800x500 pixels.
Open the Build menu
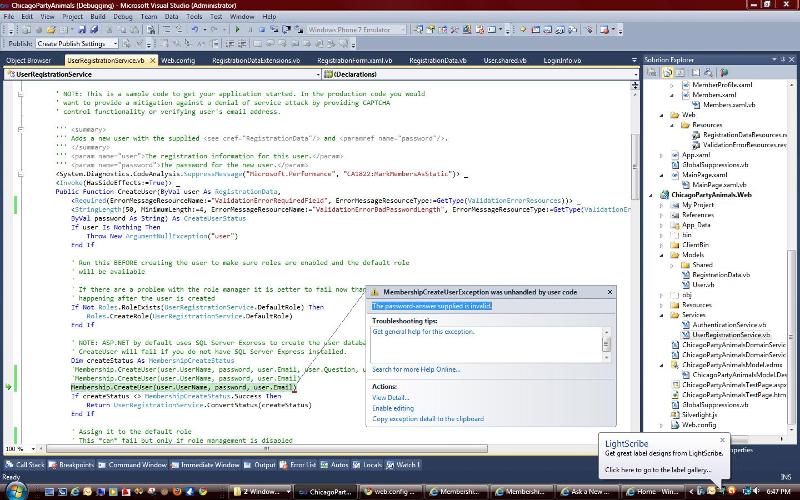coord(97,16)
